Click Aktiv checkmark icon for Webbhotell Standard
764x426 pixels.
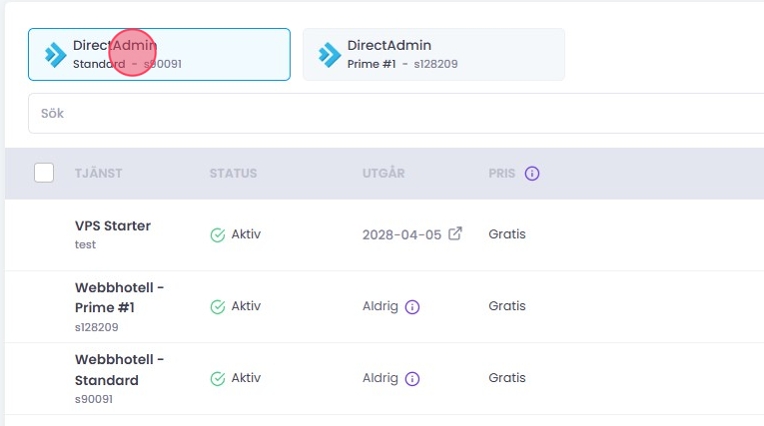click(217, 379)
